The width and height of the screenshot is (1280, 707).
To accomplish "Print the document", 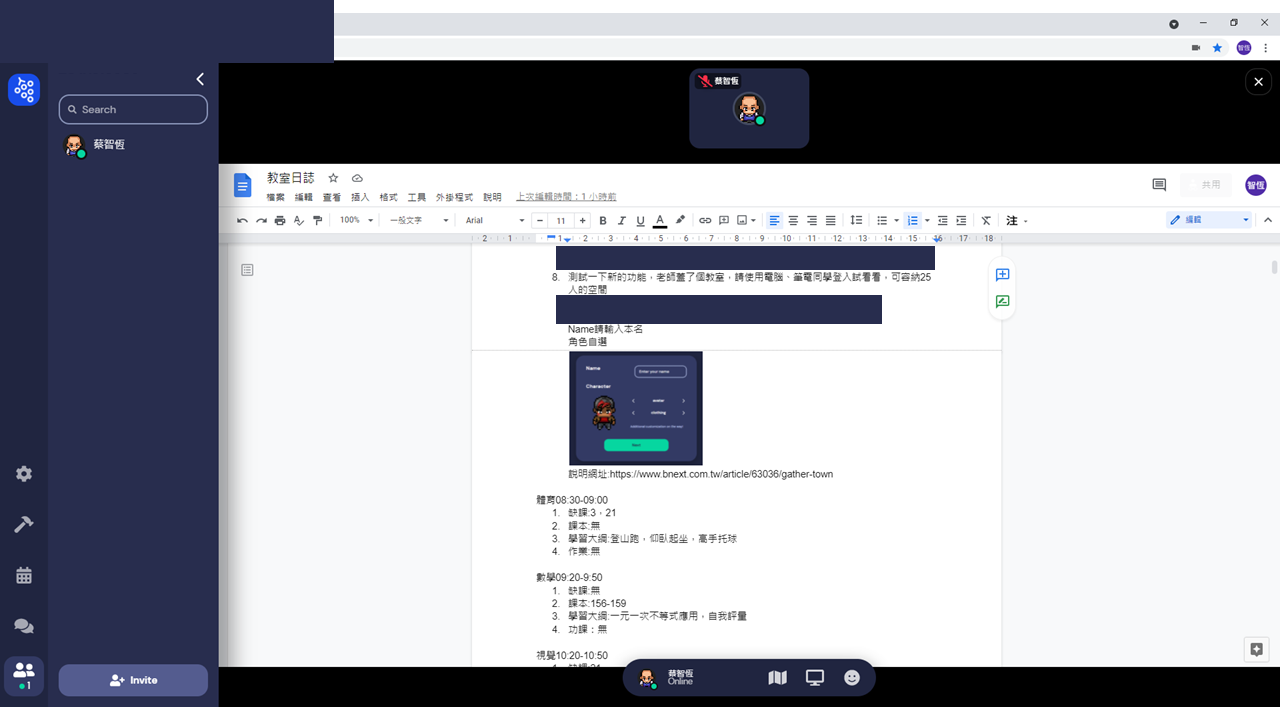I will pos(280,220).
